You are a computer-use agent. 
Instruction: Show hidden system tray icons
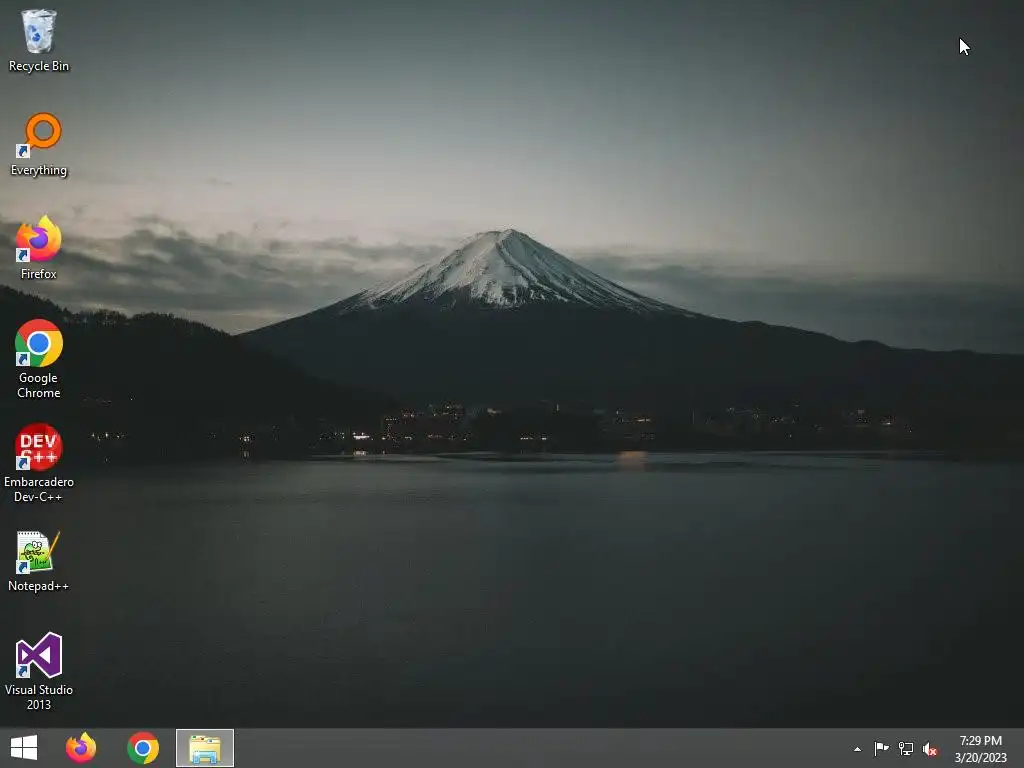857,749
